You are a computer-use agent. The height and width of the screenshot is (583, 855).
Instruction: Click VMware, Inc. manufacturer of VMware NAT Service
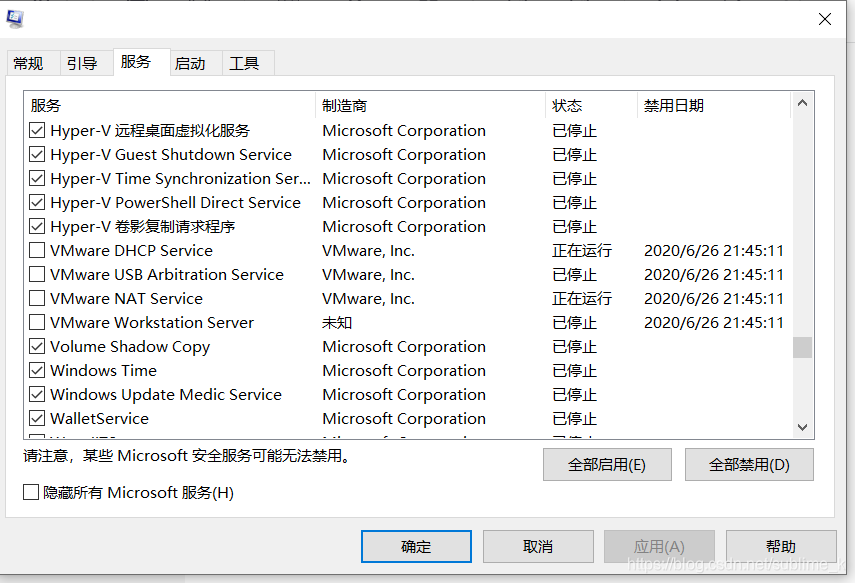coord(369,298)
